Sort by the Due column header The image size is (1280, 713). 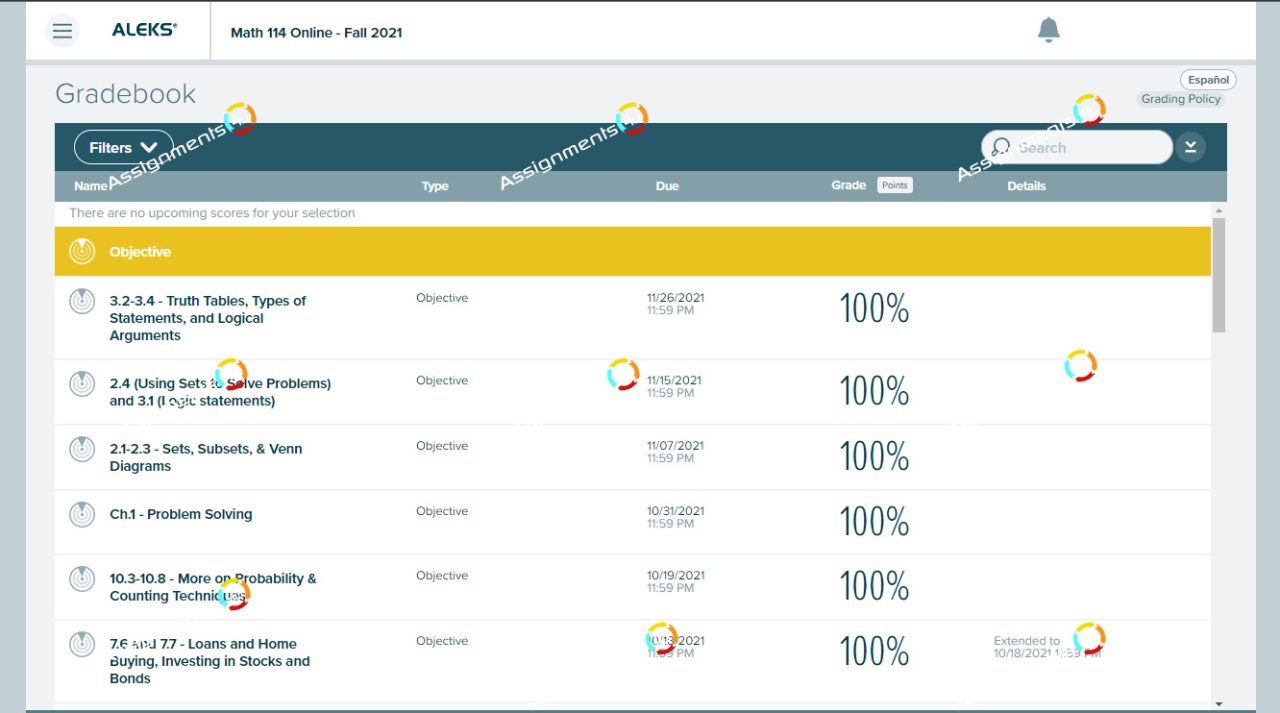click(x=667, y=186)
